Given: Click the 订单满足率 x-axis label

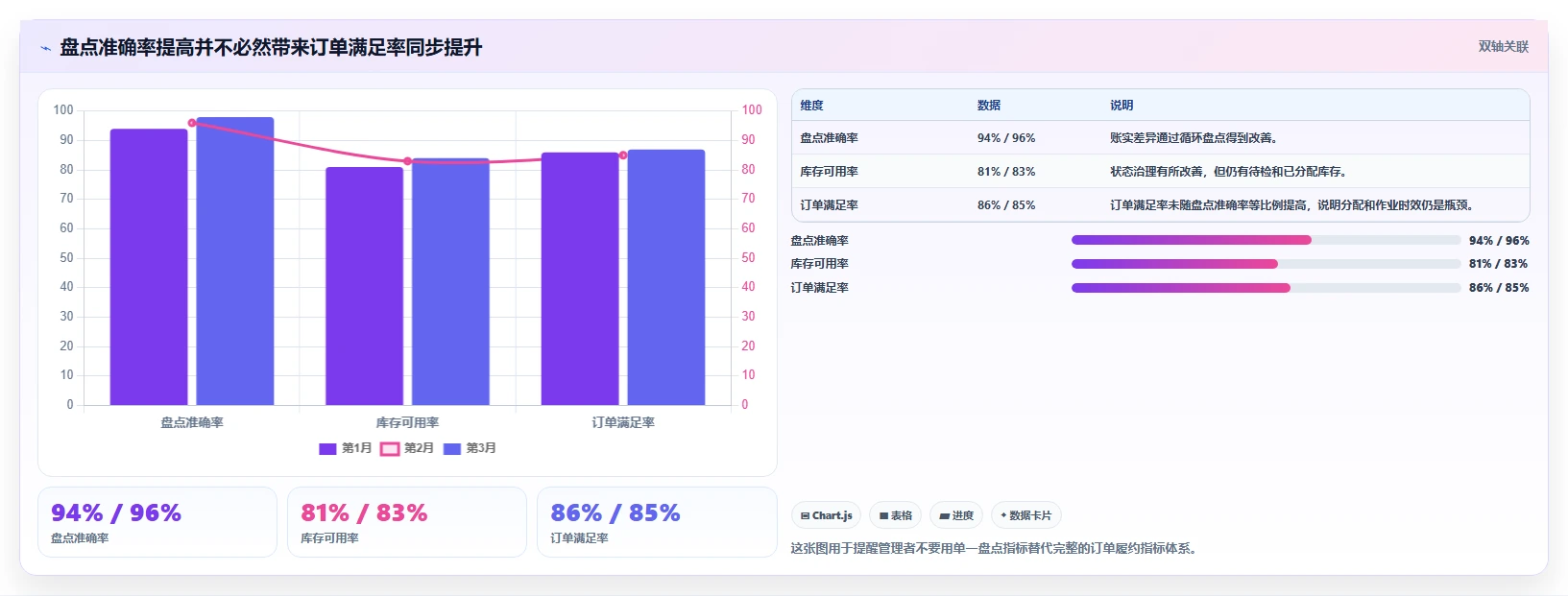Looking at the screenshot, I should pos(623,422).
